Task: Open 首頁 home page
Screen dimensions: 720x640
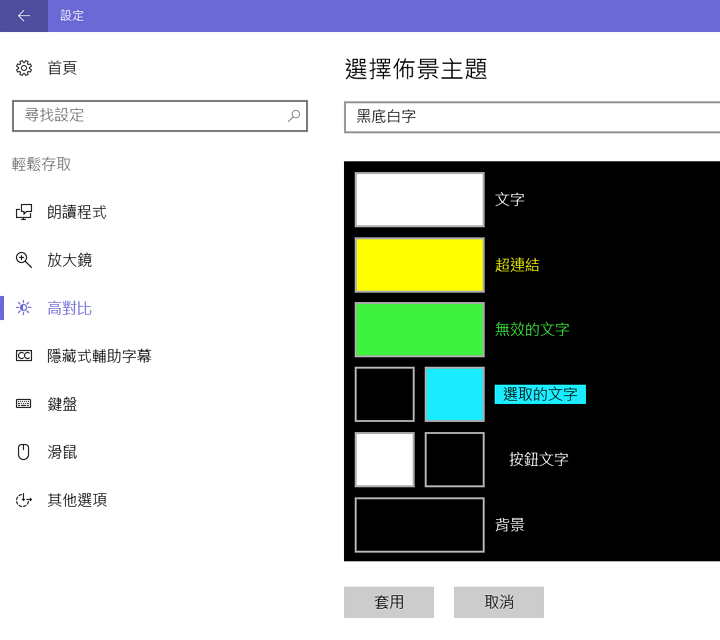Action: [x=62, y=68]
